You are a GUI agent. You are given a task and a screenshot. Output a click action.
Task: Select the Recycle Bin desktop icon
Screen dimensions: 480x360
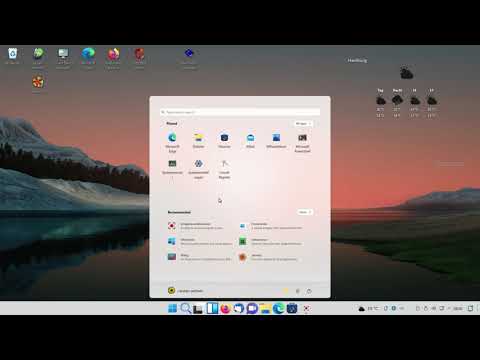(x=12, y=56)
